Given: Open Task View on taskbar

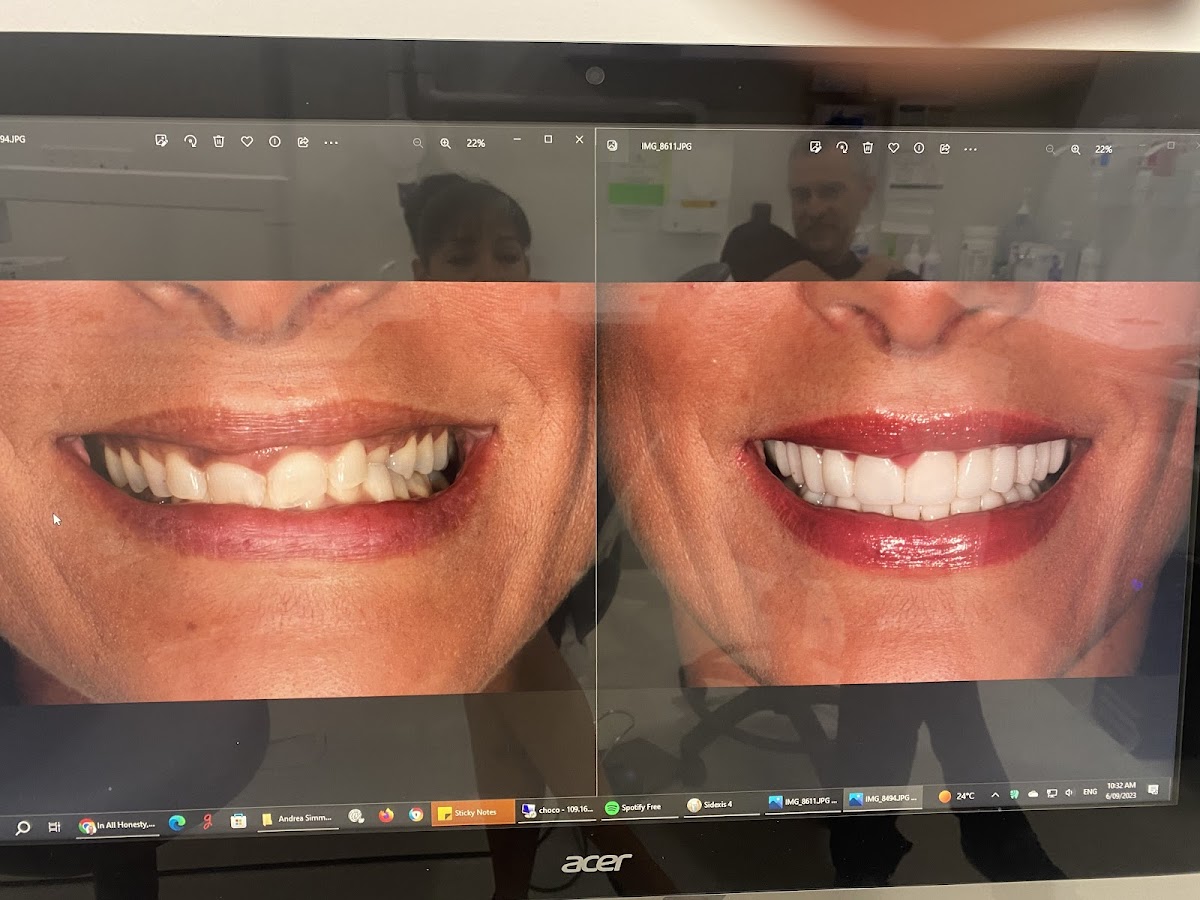Looking at the screenshot, I should [x=54, y=827].
